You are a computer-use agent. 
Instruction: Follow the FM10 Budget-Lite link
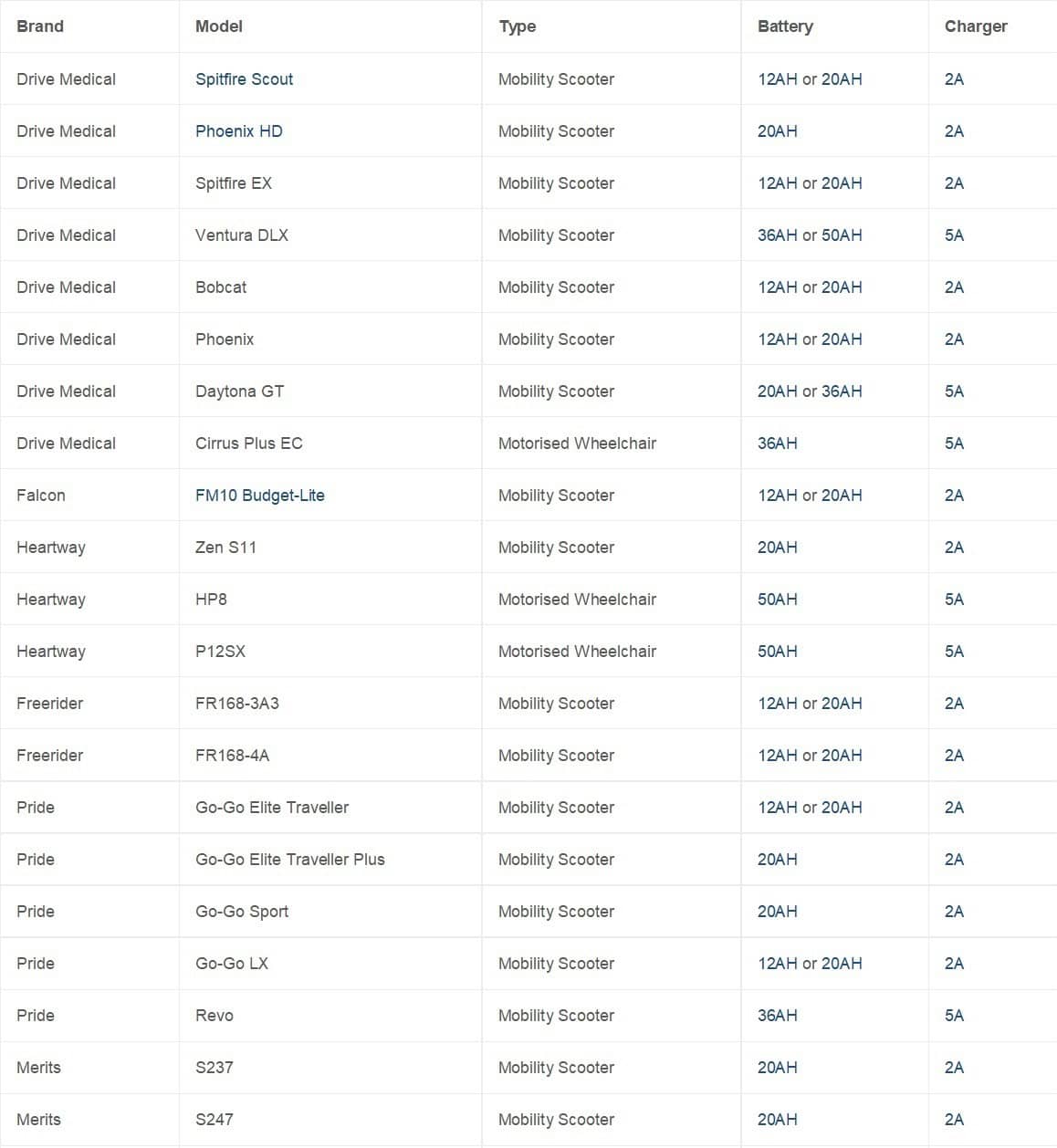pyautogui.click(x=259, y=496)
